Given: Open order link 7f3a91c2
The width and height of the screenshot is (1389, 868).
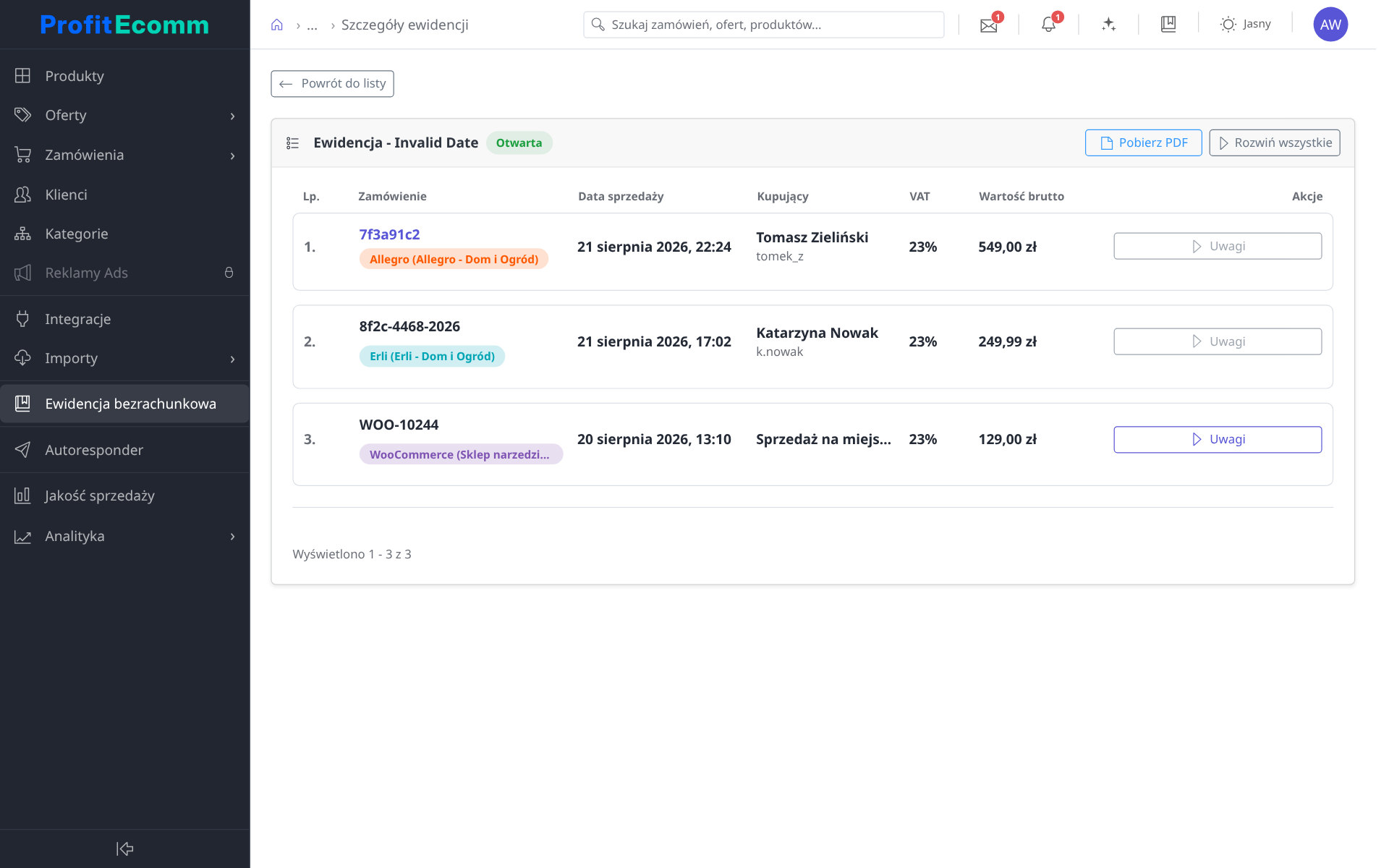Looking at the screenshot, I should pos(389,234).
